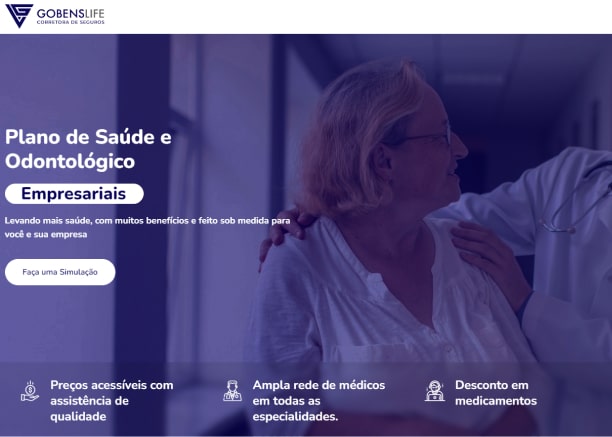Select the Empresariais pill label

74,194
